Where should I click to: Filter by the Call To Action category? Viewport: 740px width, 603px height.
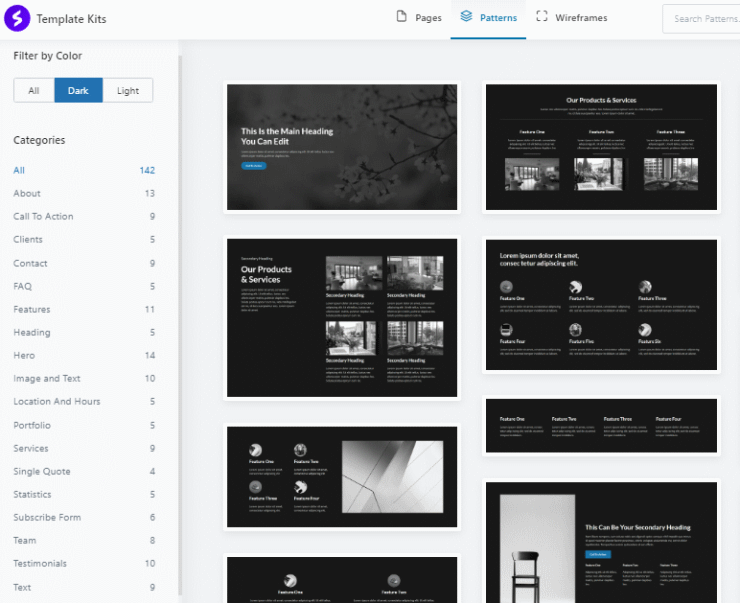[x=84, y=217]
